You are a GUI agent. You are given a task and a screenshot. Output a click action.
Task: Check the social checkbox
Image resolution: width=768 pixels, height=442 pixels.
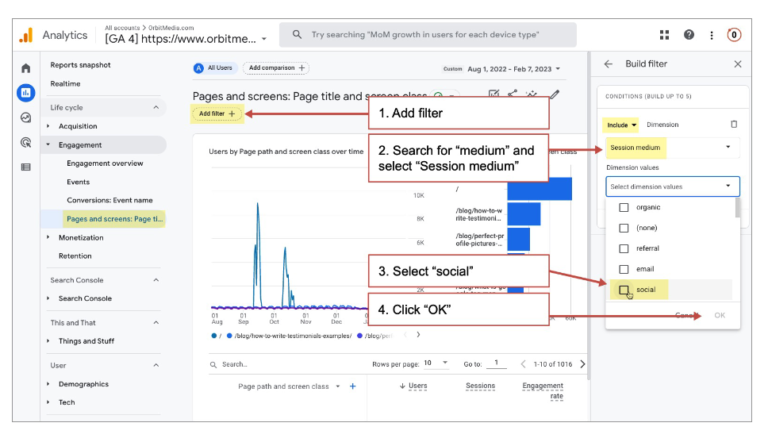[x=624, y=290]
